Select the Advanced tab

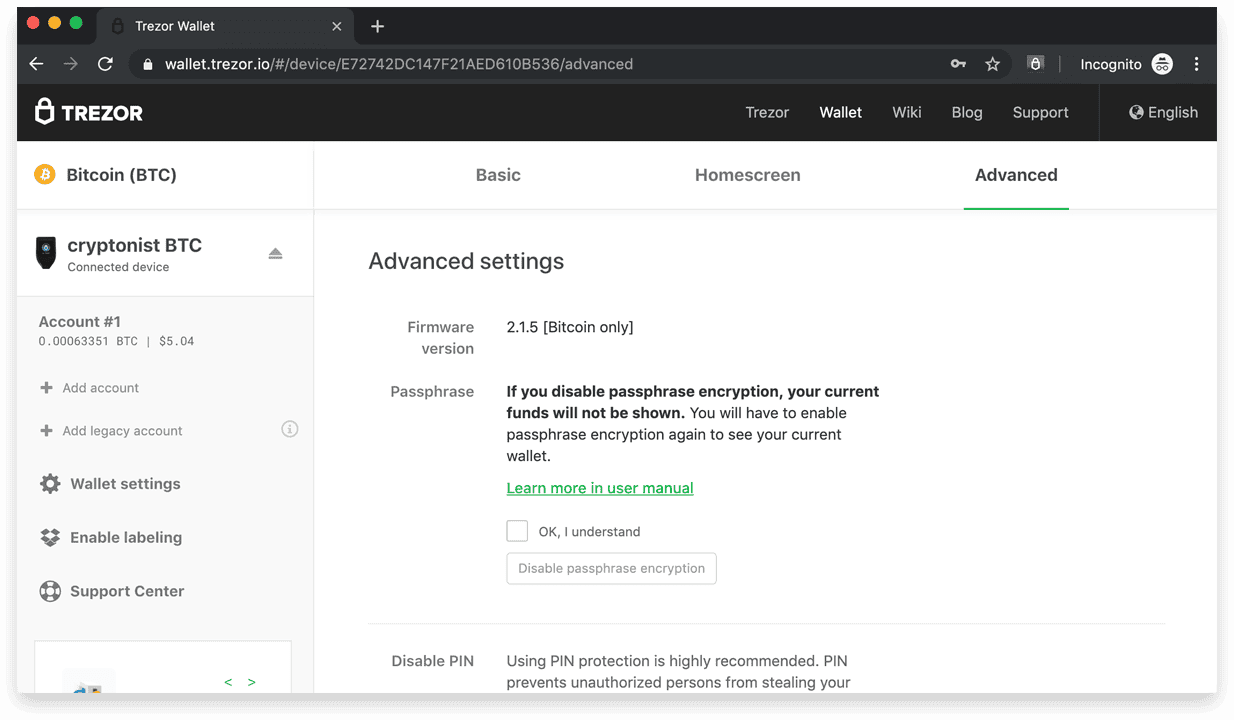coord(1016,175)
